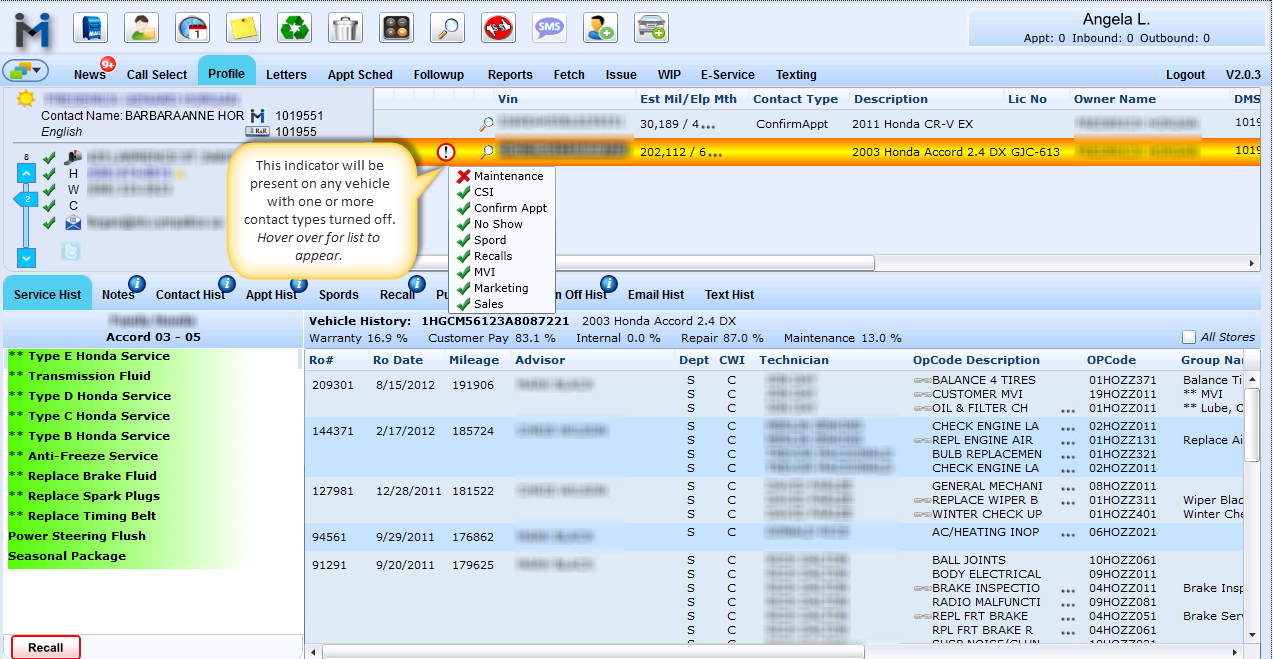
Task: Click the down arrow on contact slider
Action: [x=27, y=258]
